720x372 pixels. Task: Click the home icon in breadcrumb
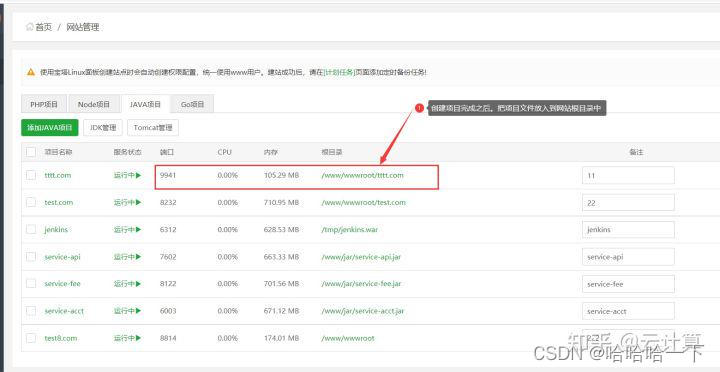[x=30, y=27]
